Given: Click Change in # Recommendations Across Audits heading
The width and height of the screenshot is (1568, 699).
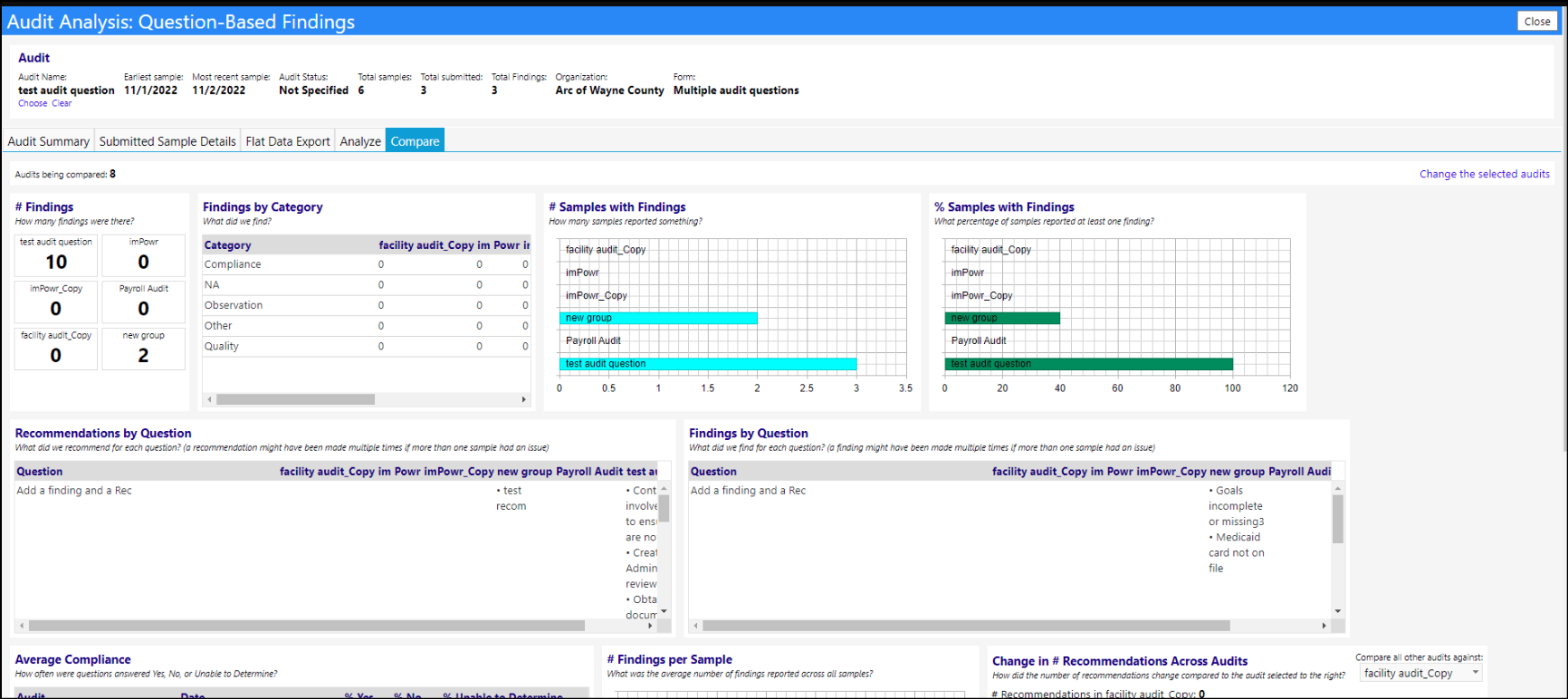Looking at the screenshot, I should tap(1120, 662).
